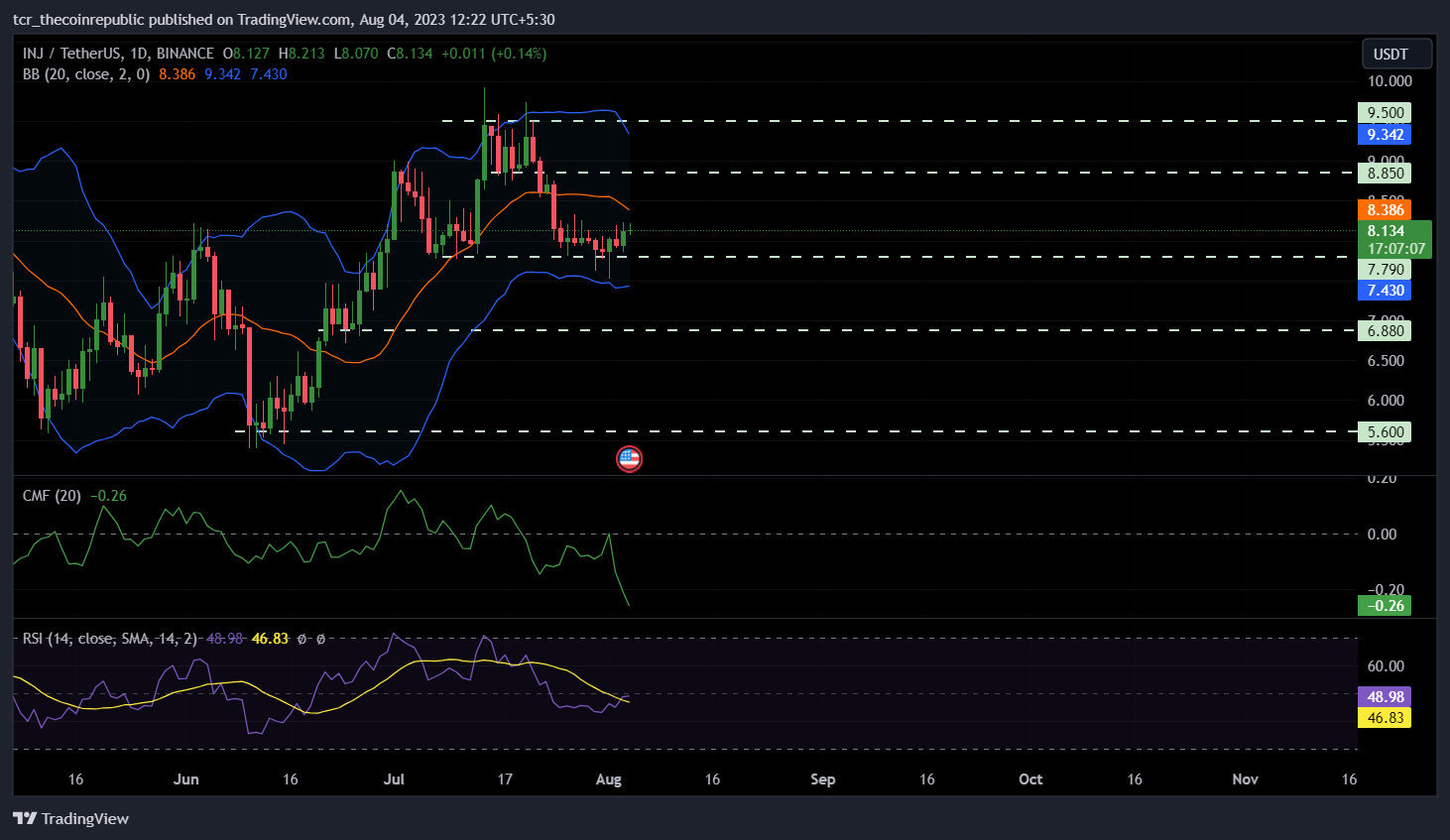The height and width of the screenshot is (840, 1450).
Task: Click the yellow 46.83 RSI SMA label
Action: [x=1385, y=718]
